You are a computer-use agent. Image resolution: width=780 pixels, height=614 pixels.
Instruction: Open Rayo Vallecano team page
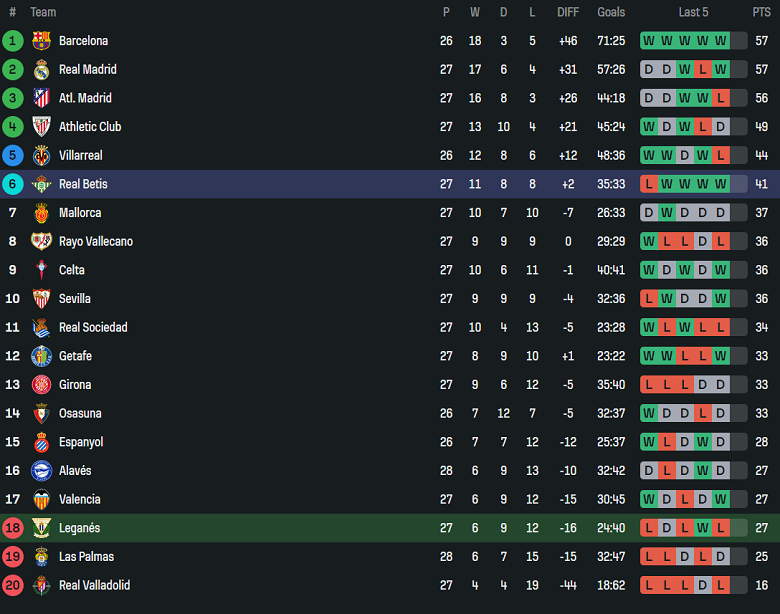[x=96, y=242]
